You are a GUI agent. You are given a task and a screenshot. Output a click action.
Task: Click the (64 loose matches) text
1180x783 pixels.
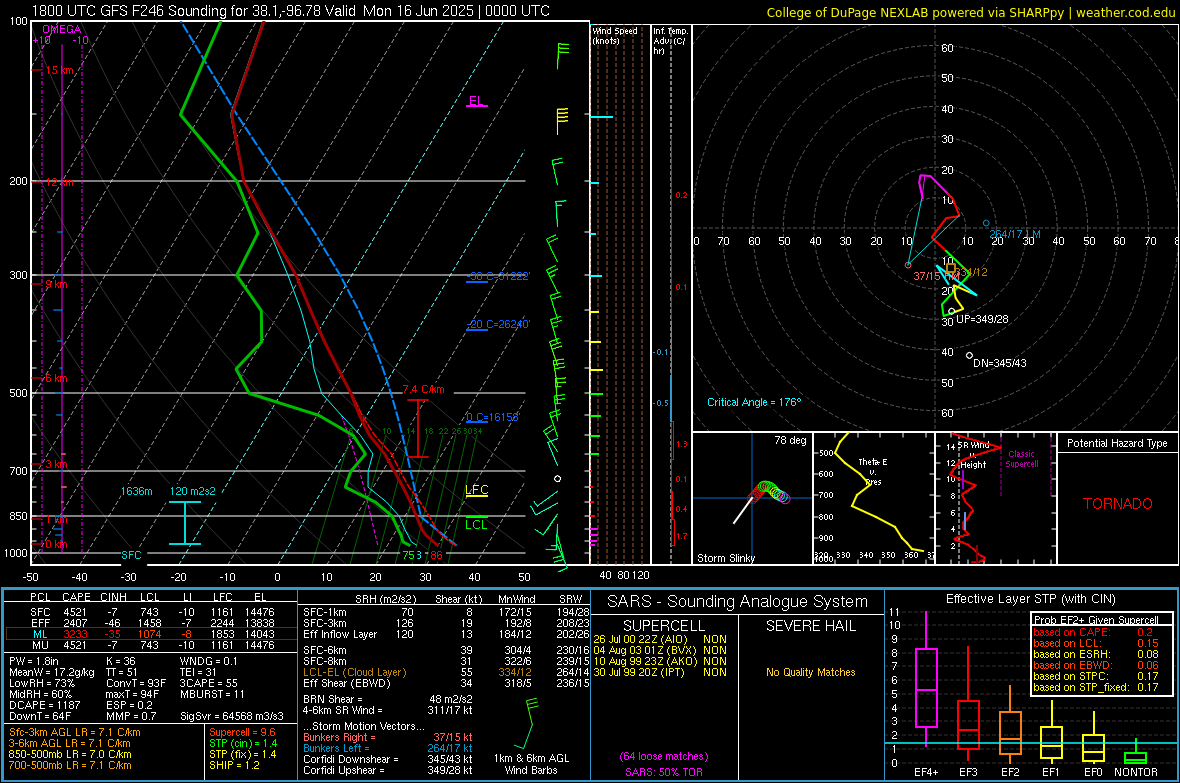(x=664, y=756)
